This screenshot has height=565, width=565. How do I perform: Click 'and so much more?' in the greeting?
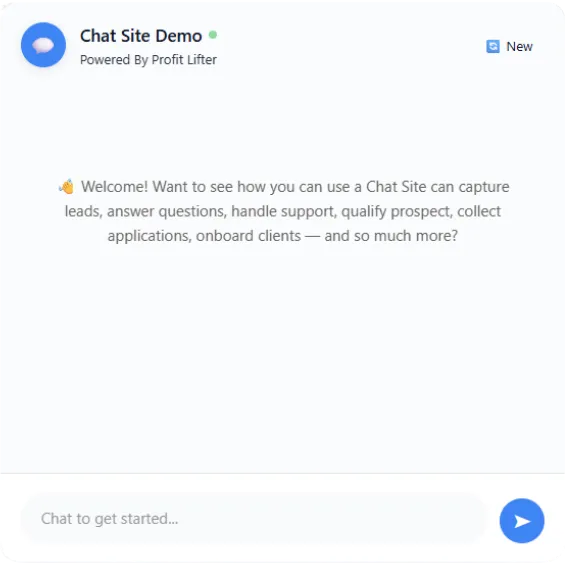(391, 236)
